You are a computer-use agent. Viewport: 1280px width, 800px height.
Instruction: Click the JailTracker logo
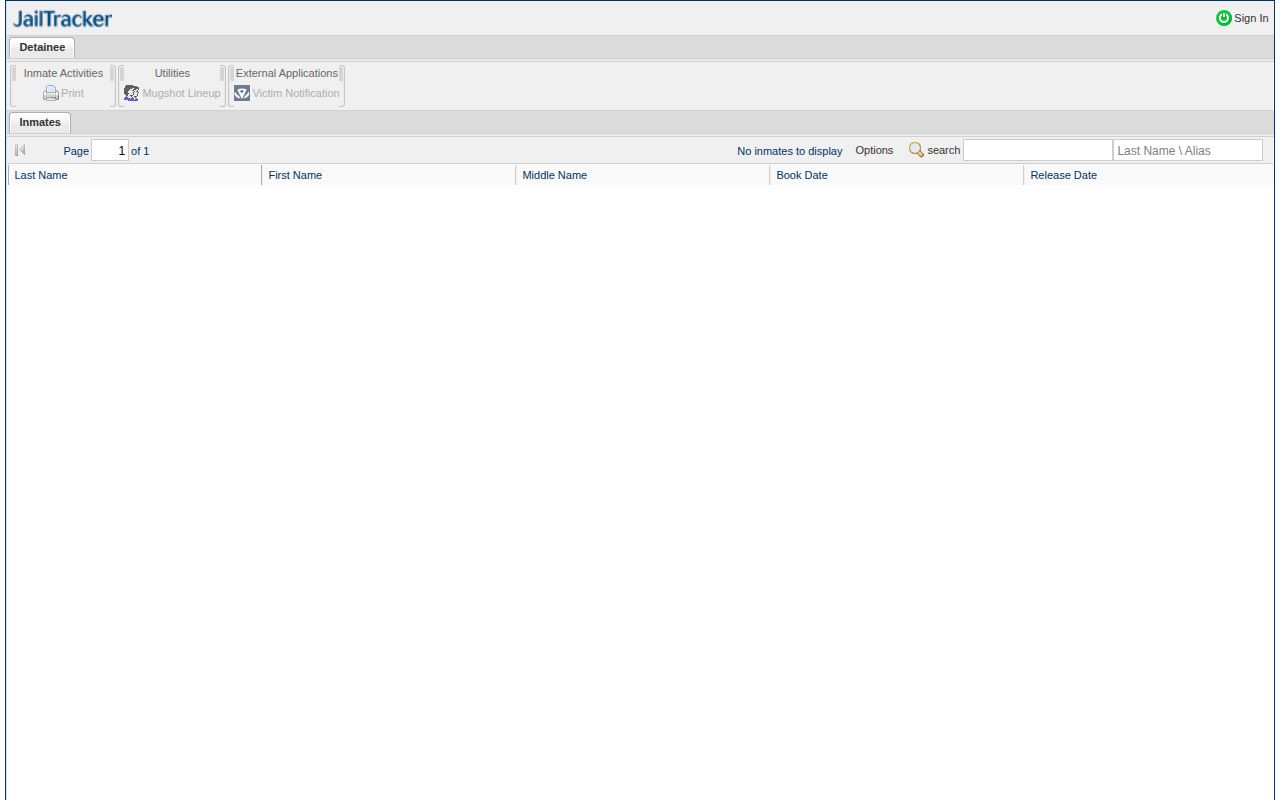[x=62, y=19]
